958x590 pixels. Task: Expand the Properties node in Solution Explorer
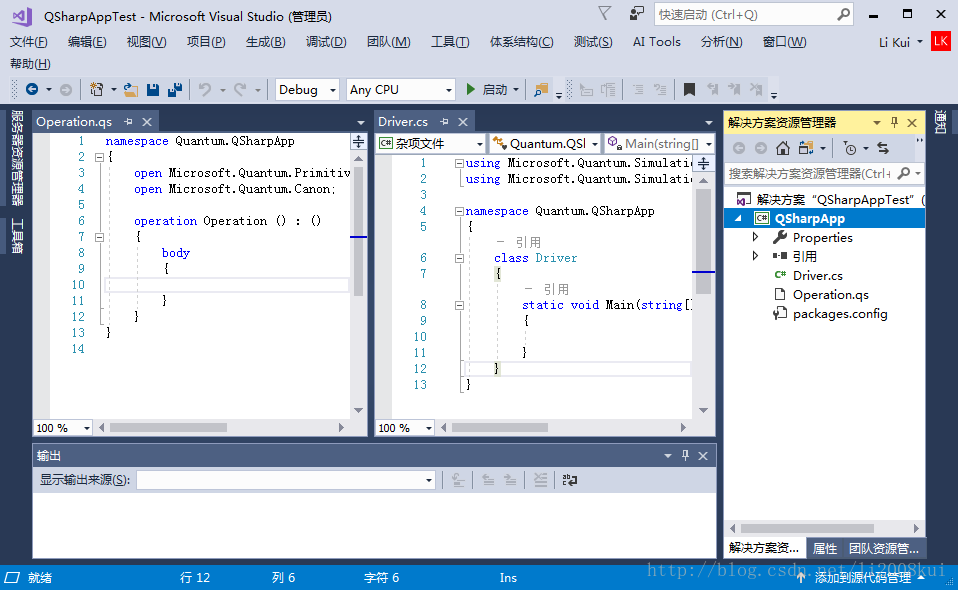(x=756, y=237)
